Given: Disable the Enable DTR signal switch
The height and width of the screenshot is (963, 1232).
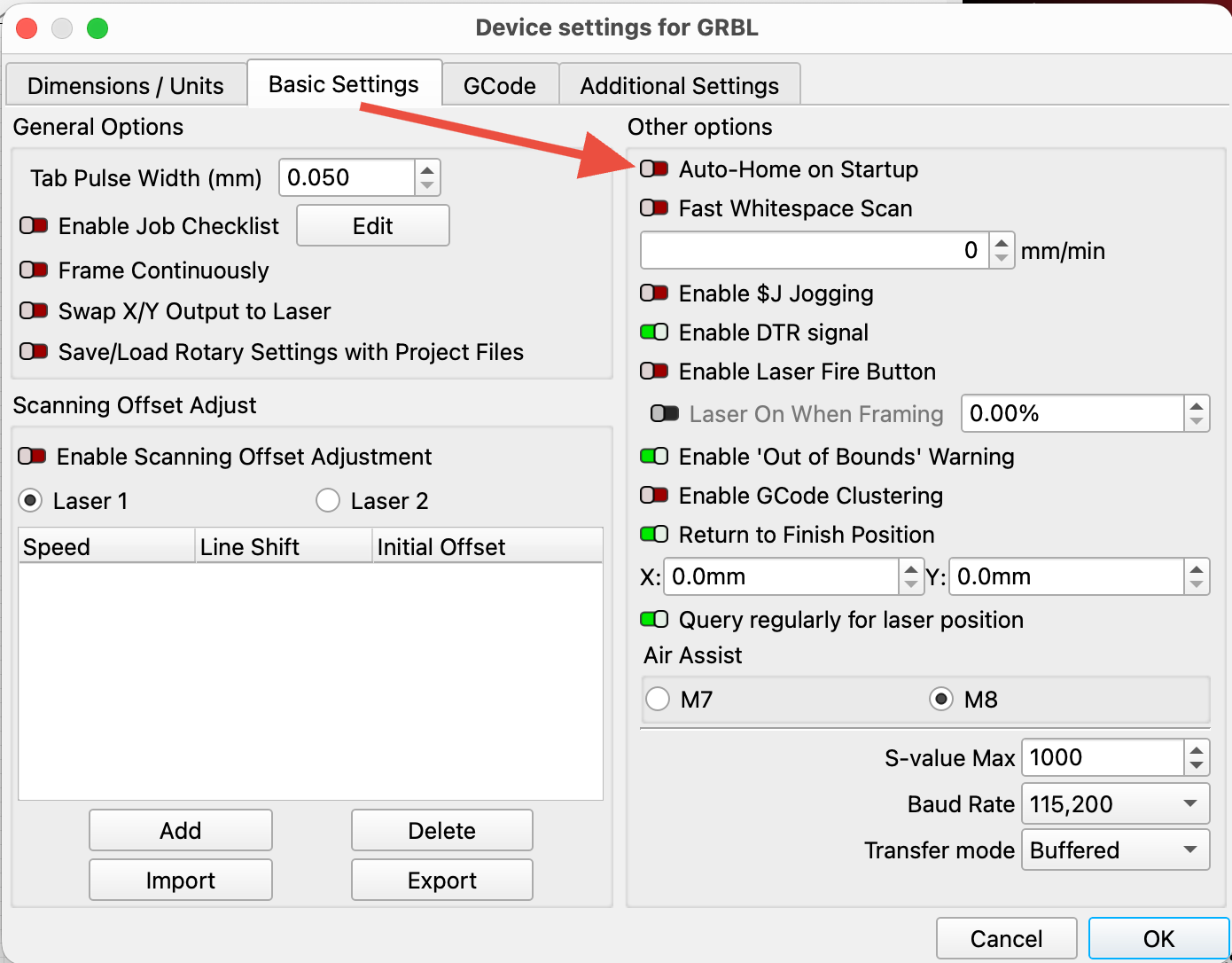Looking at the screenshot, I should point(654,332).
